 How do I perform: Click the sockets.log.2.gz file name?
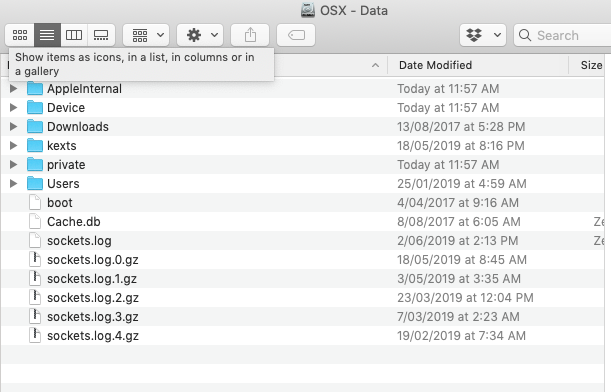point(93,298)
